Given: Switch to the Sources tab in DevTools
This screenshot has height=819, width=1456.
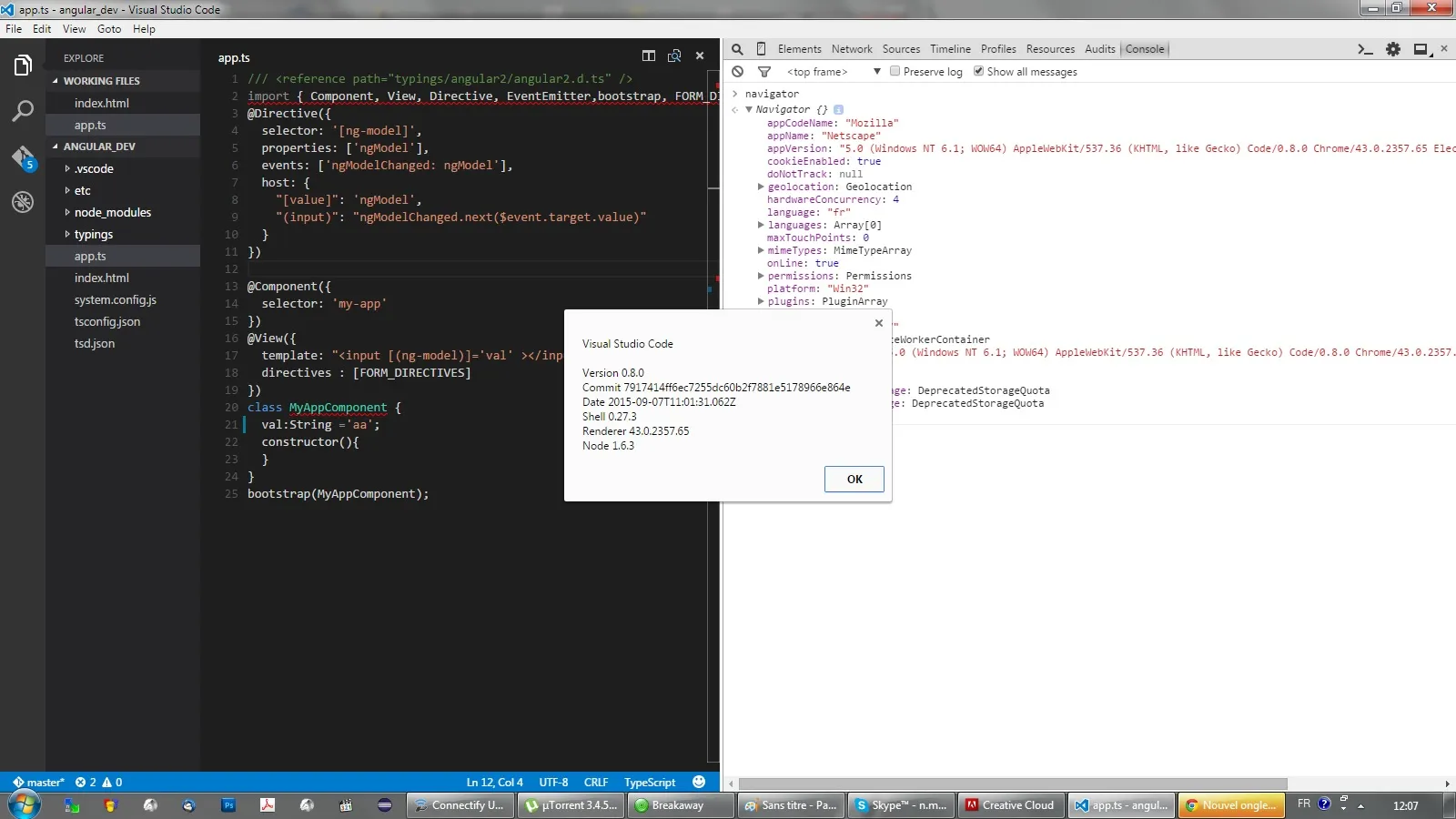Looking at the screenshot, I should pyautogui.click(x=901, y=49).
